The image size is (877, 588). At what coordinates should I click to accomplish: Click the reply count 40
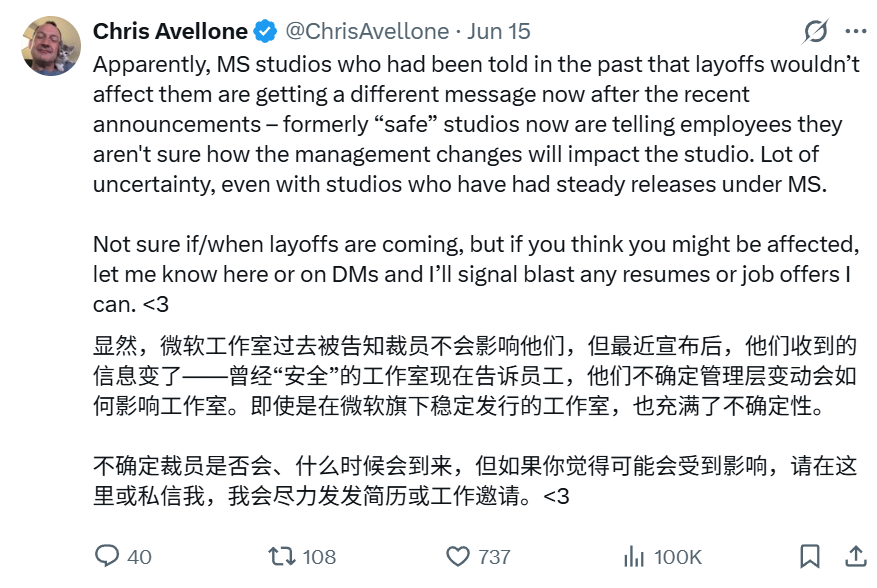[x=139, y=557]
